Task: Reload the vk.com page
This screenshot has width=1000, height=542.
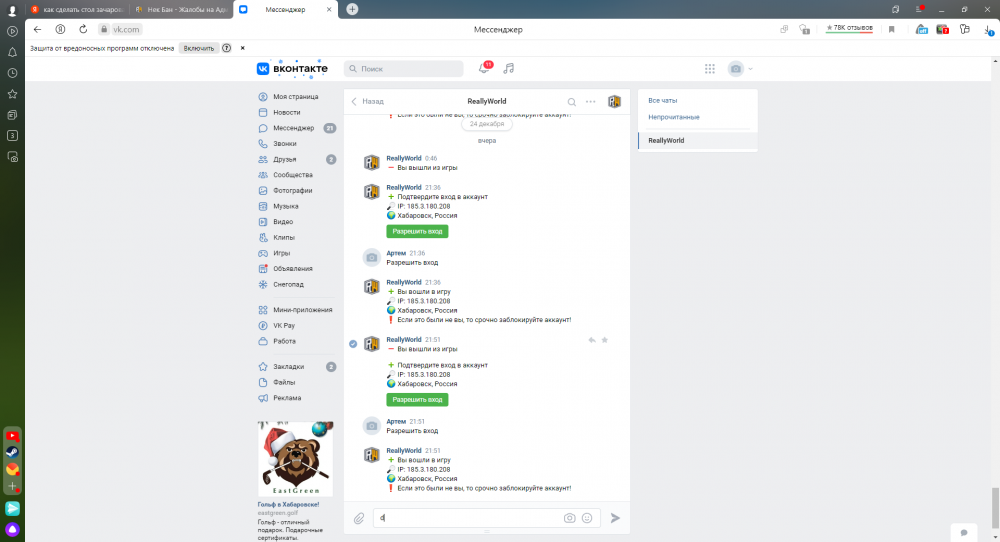Action: click(x=83, y=29)
